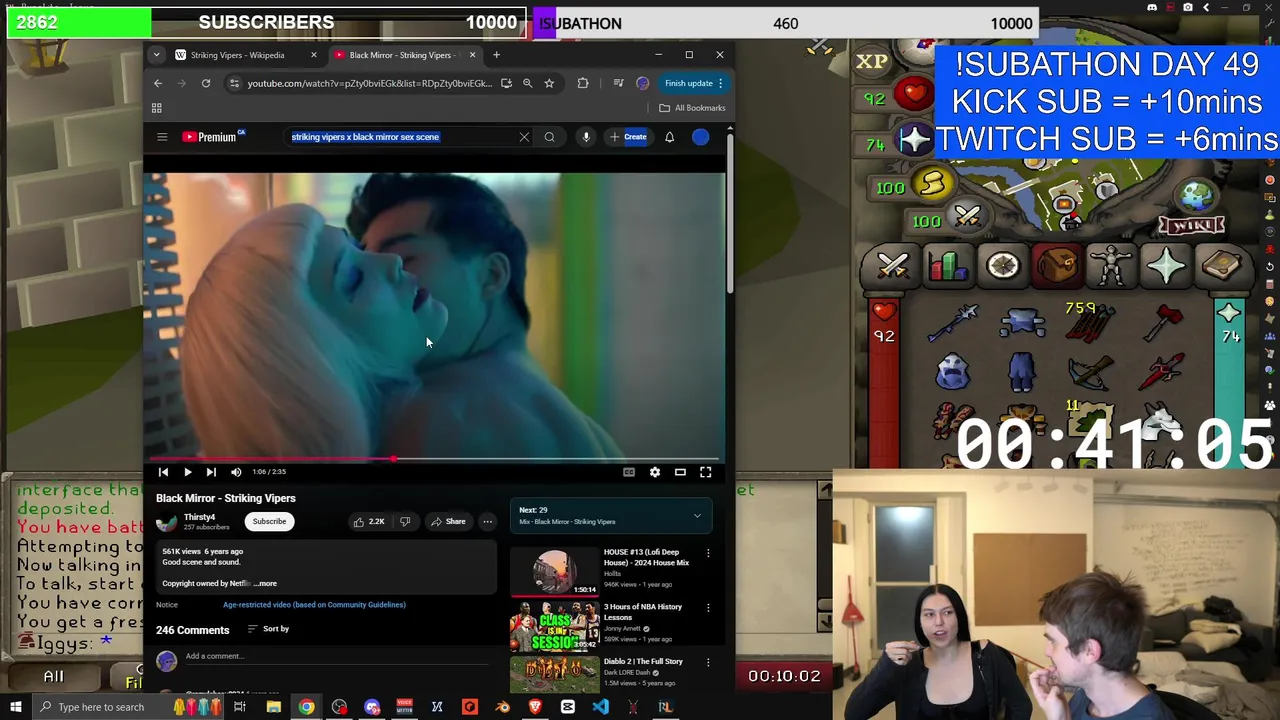Expand description with ...more
1280x720 pixels.
click(x=265, y=583)
